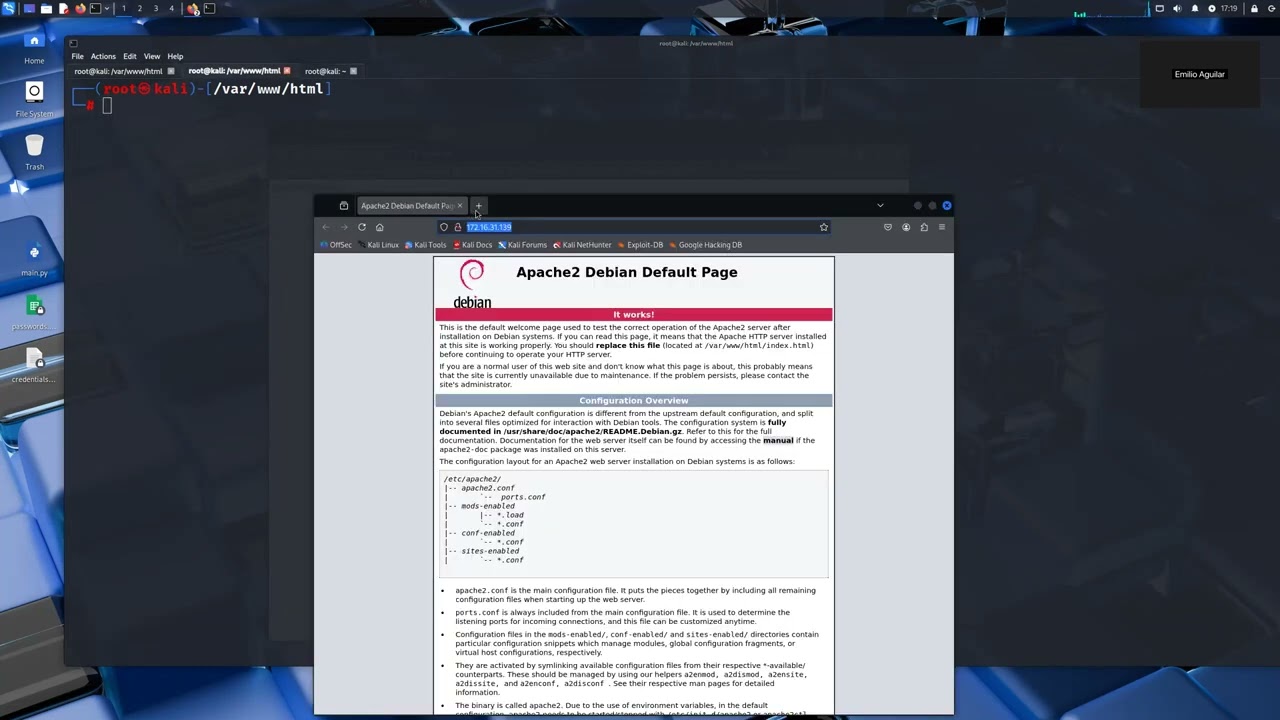
Task: Open the volume control tray icon
Action: [1177, 8]
